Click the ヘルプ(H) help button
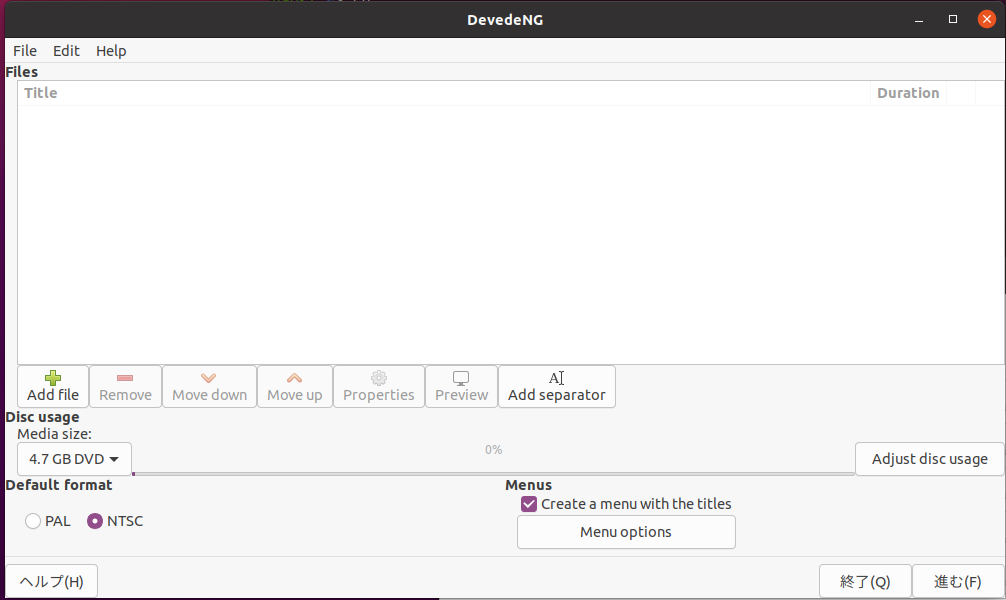The height and width of the screenshot is (600, 1006). coord(51,581)
